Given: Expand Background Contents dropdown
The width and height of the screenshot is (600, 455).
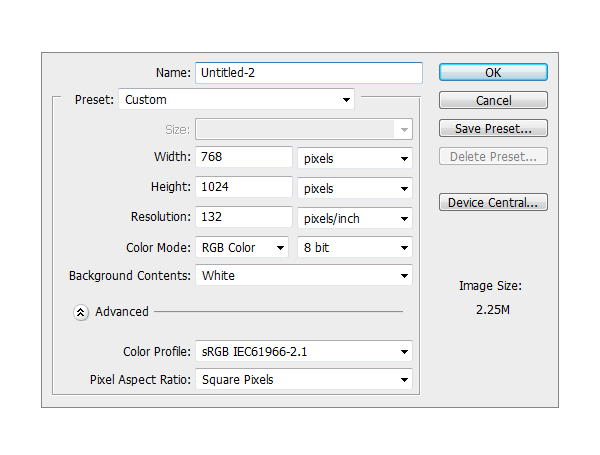Looking at the screenshot, I should pos(304,276).
